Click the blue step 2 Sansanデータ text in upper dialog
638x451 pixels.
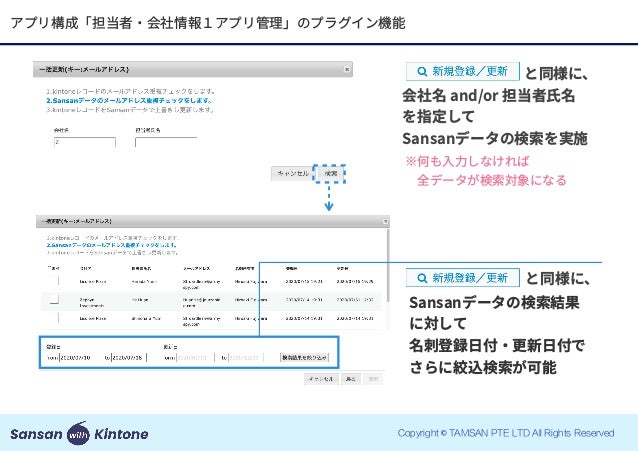click(x=129, y=100)
